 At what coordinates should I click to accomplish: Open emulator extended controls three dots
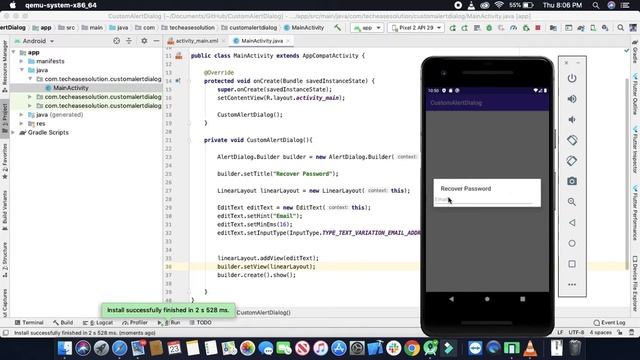[x=572, y=284]
